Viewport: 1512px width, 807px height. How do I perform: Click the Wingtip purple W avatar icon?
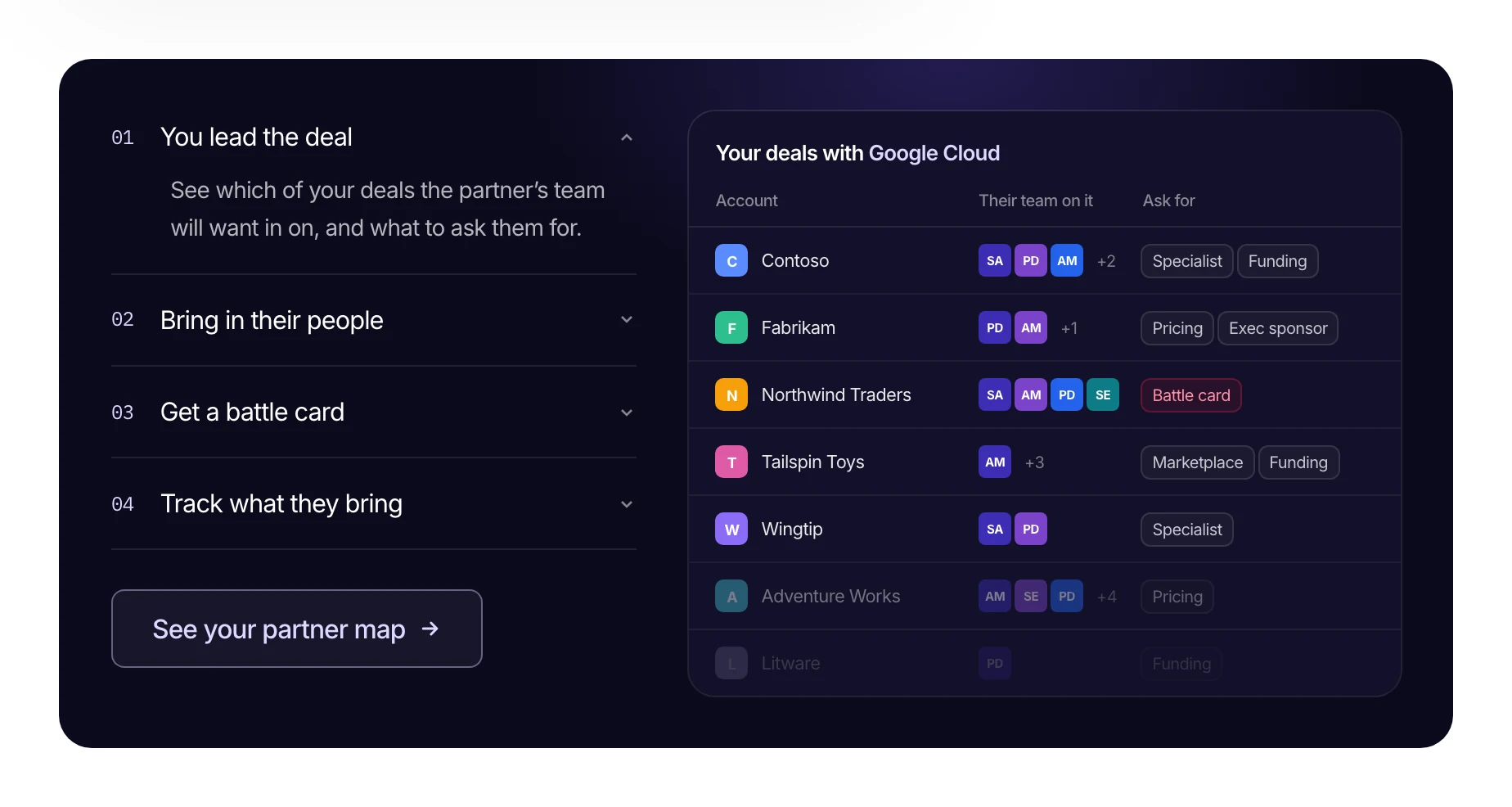pyautogui.click(x=731, y=530)
